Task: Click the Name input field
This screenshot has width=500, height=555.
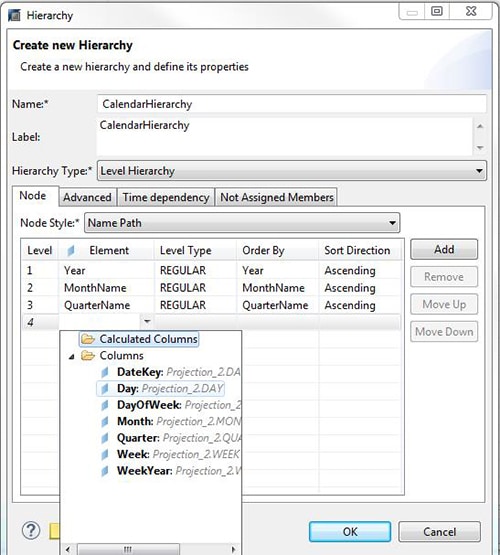Action: pyautogui.click(x=292, y=104)
